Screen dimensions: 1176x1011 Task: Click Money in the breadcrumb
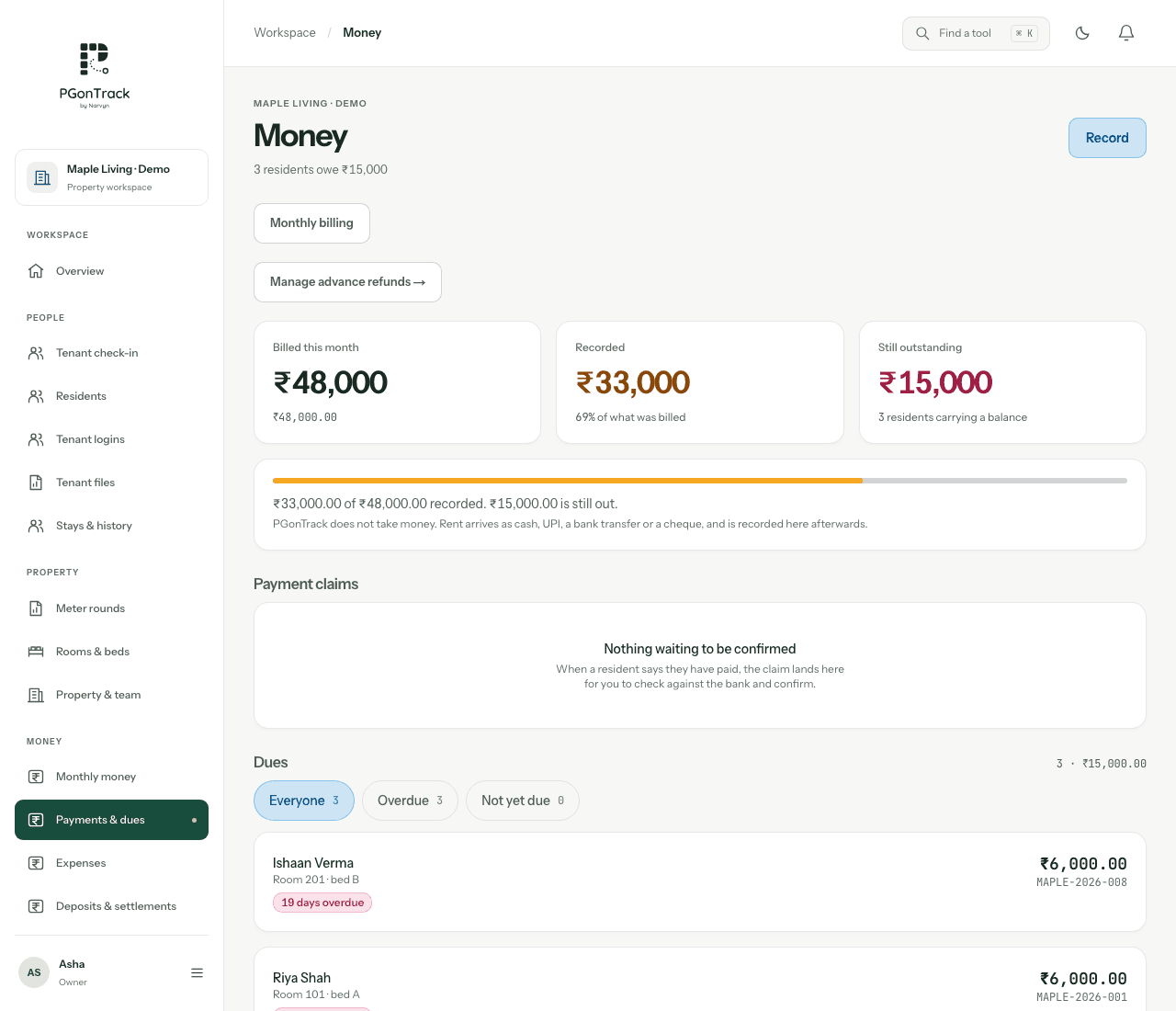[362, 33]
